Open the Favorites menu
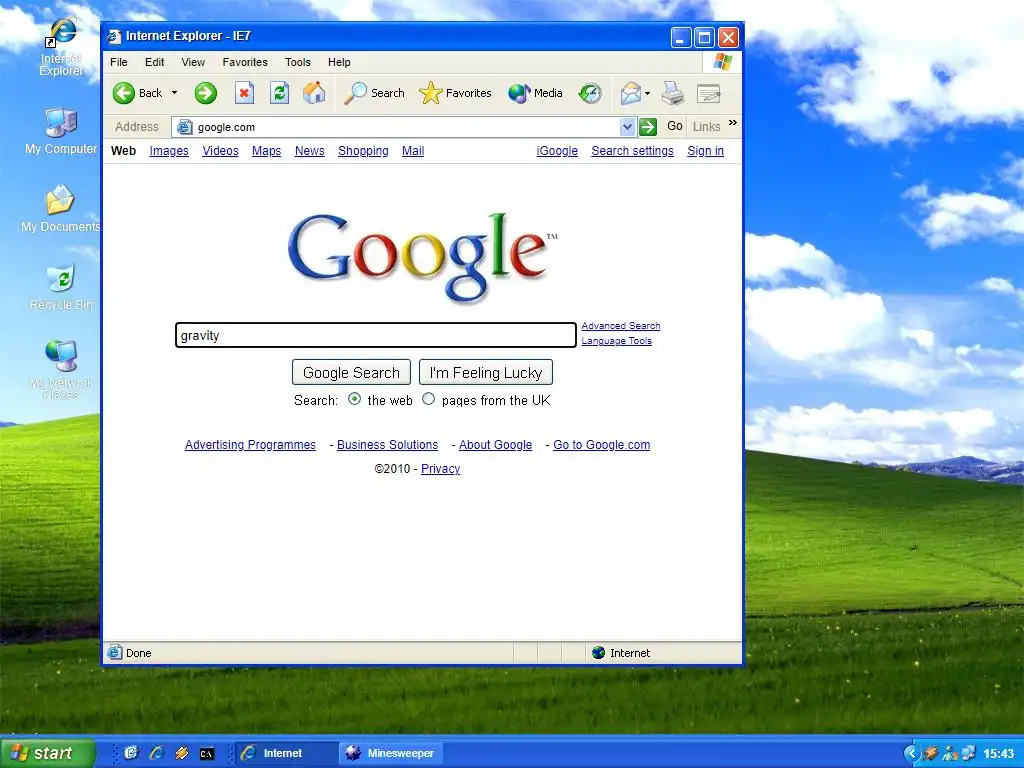 pyautogui.click(x=245, y=62)
